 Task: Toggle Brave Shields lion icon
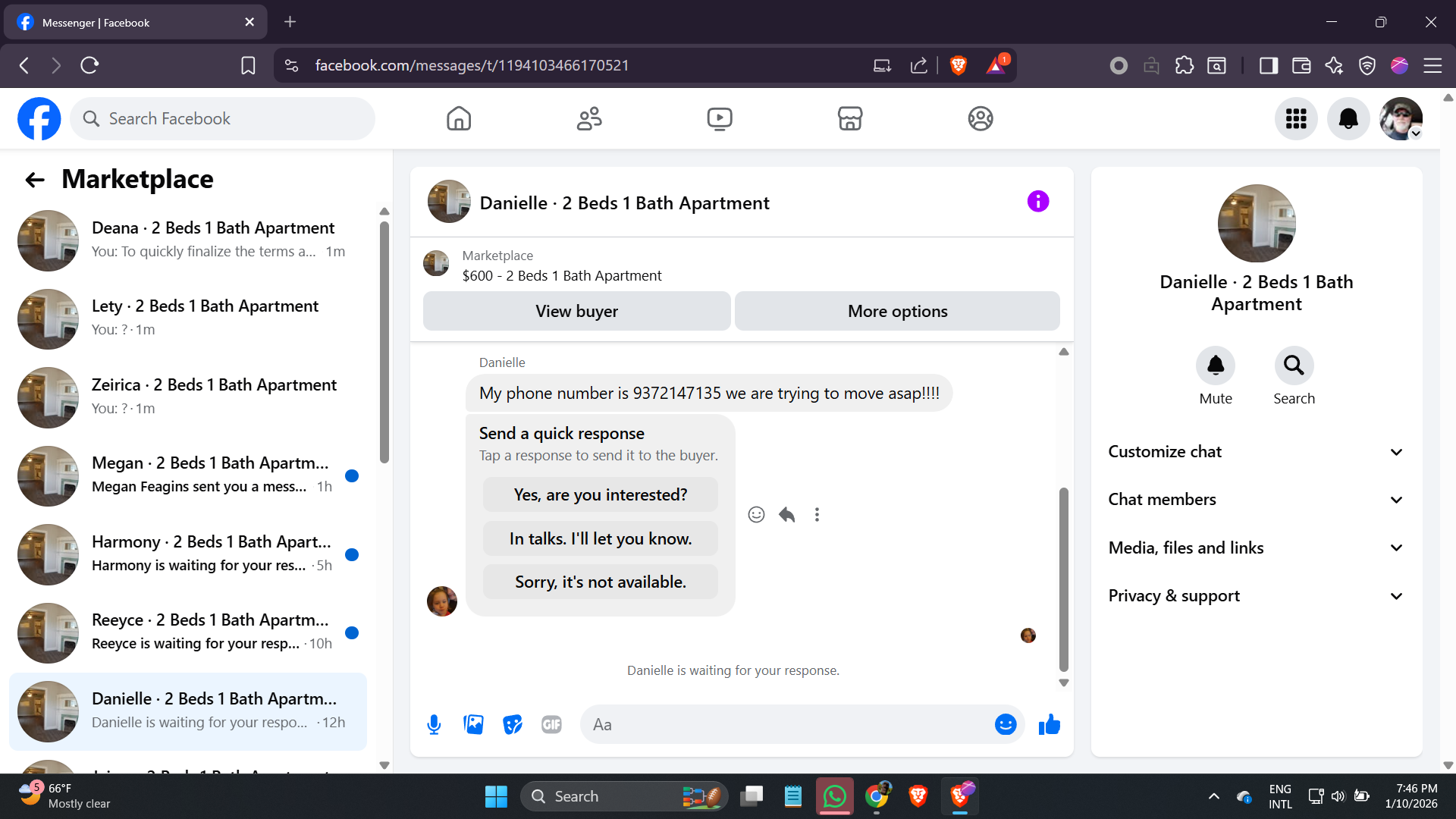(958, 65)
